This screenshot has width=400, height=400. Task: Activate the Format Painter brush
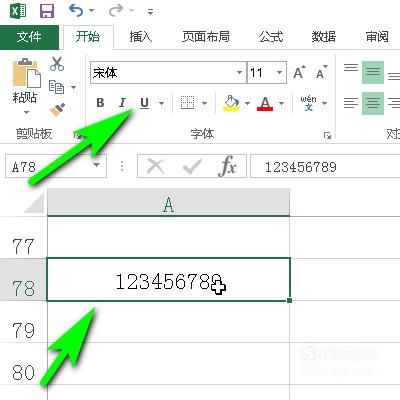click(57, 110)
